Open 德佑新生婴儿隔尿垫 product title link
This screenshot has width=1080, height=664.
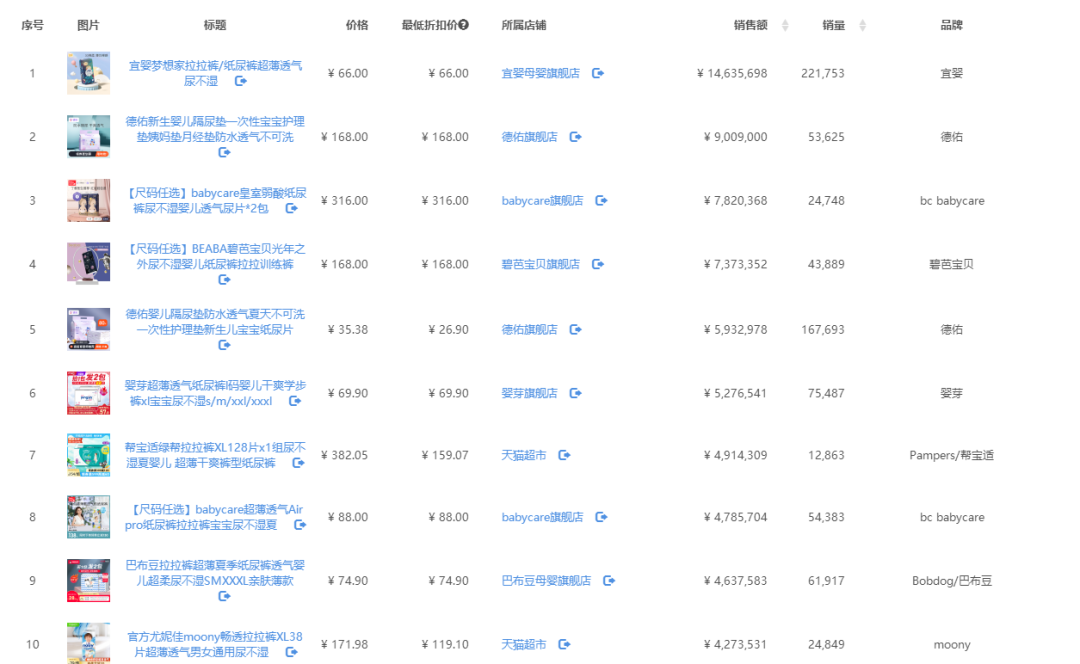(x=215, y=129)
